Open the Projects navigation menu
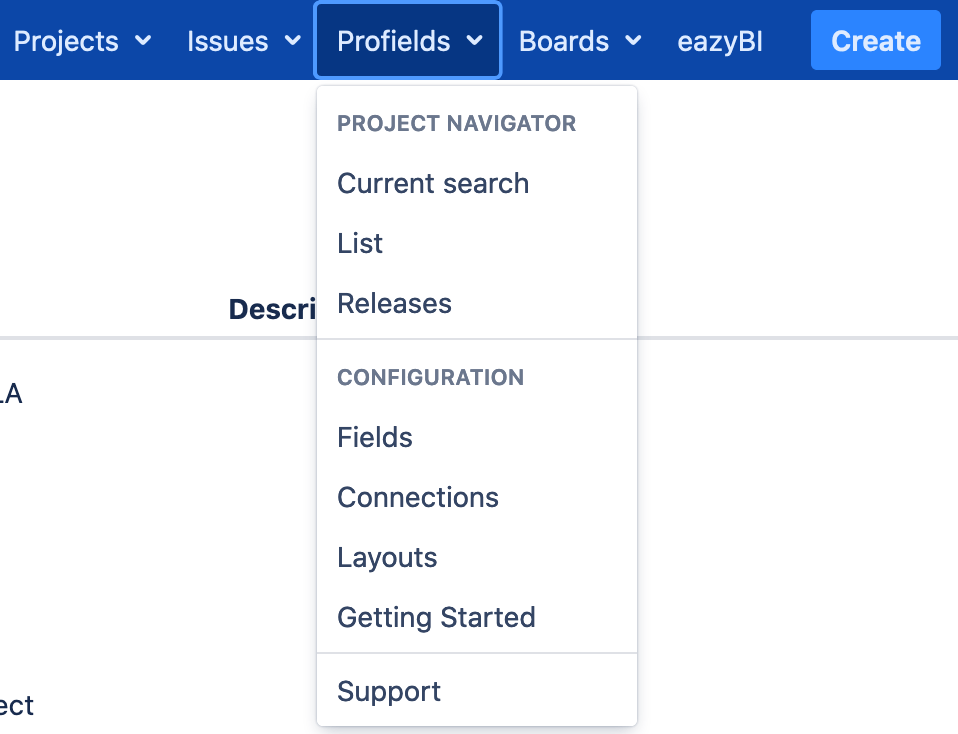Image resolution: width=958 pixels, height=734 pixels. pyautogui.click(x=66, y=41)
